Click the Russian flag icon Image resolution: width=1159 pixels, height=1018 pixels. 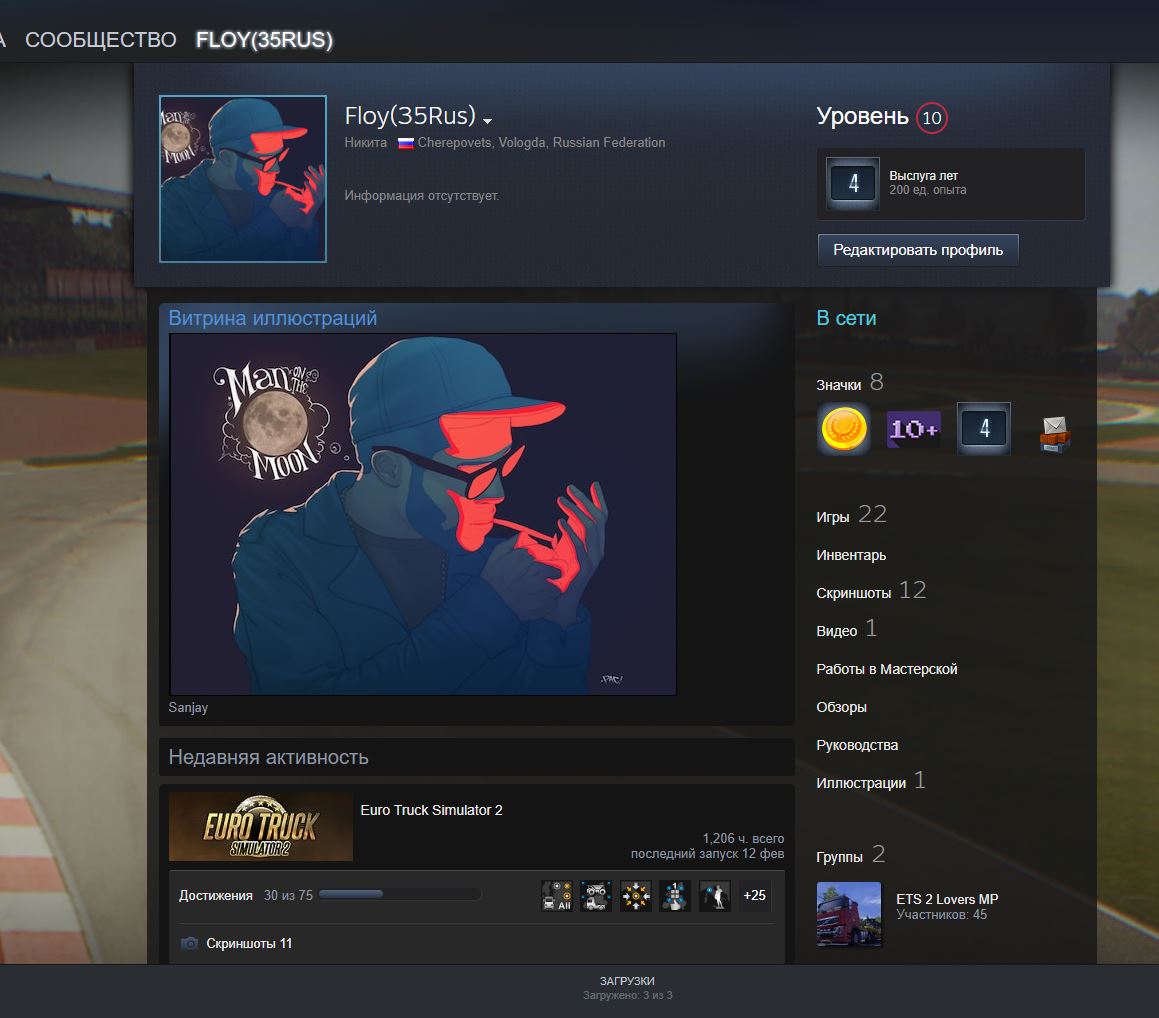[x=406, y=143]
